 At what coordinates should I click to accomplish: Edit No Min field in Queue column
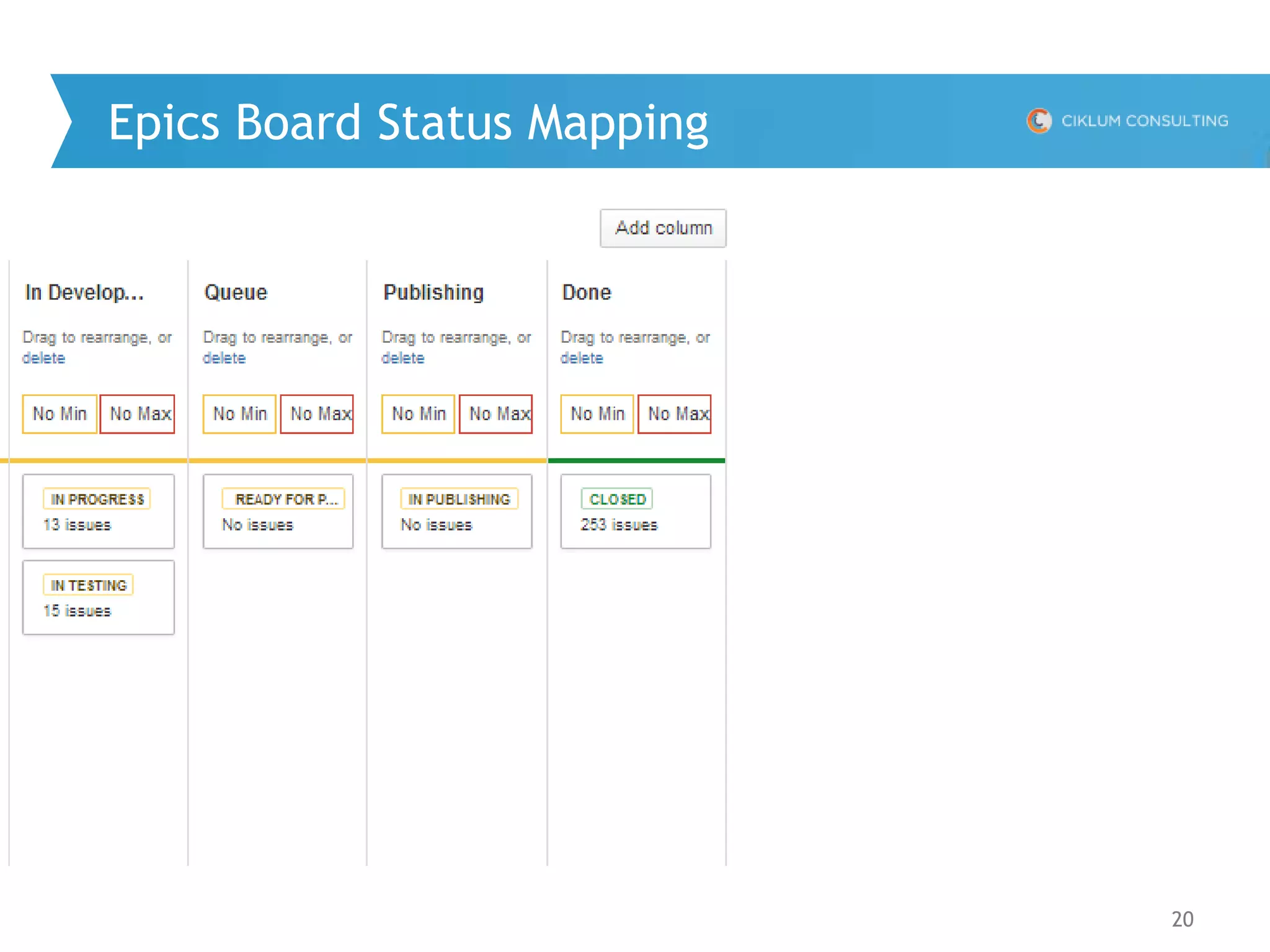pyautogui.click(x=239, y=413)
